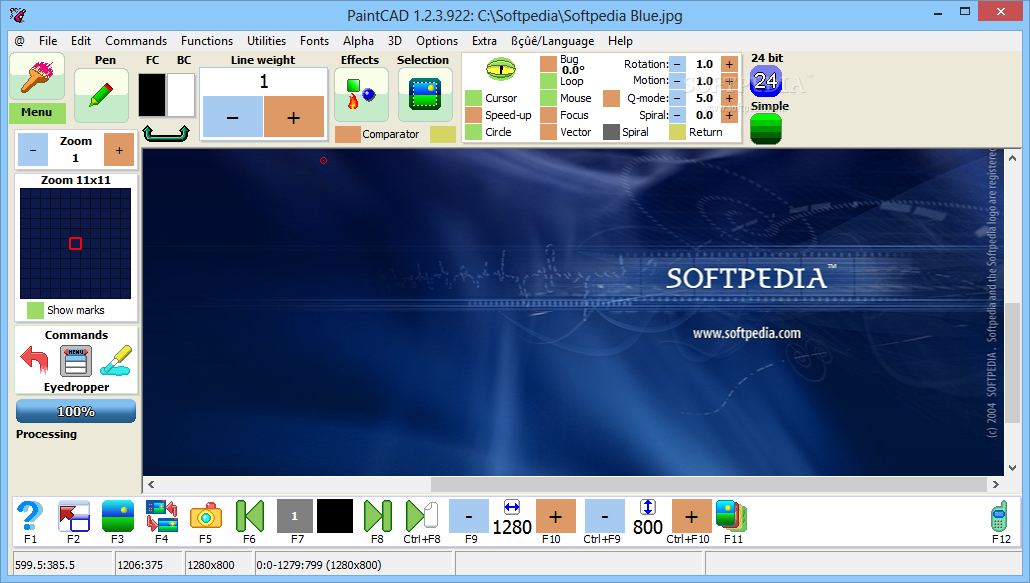Click the image height arrows icon
The height and width of the screenshot is (583, 1030).
tap(648, 507)
